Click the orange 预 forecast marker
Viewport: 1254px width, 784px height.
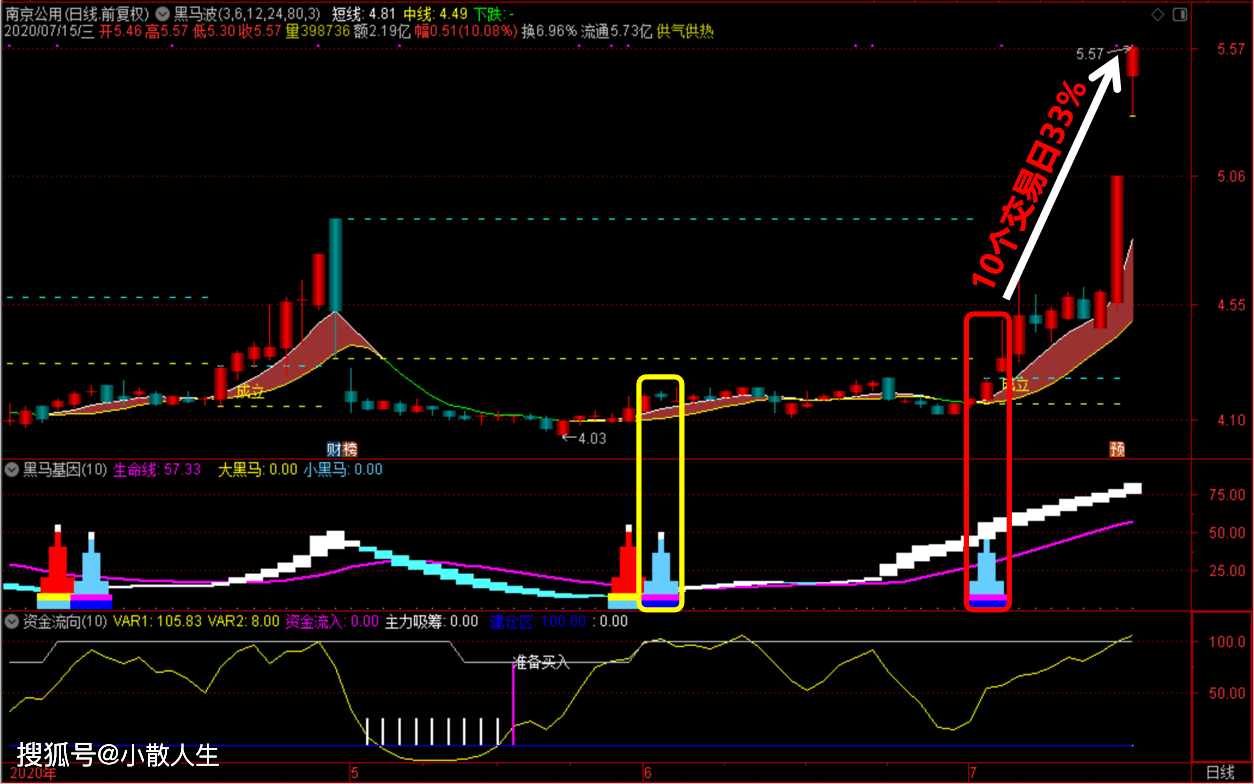tap(1116, 449)
